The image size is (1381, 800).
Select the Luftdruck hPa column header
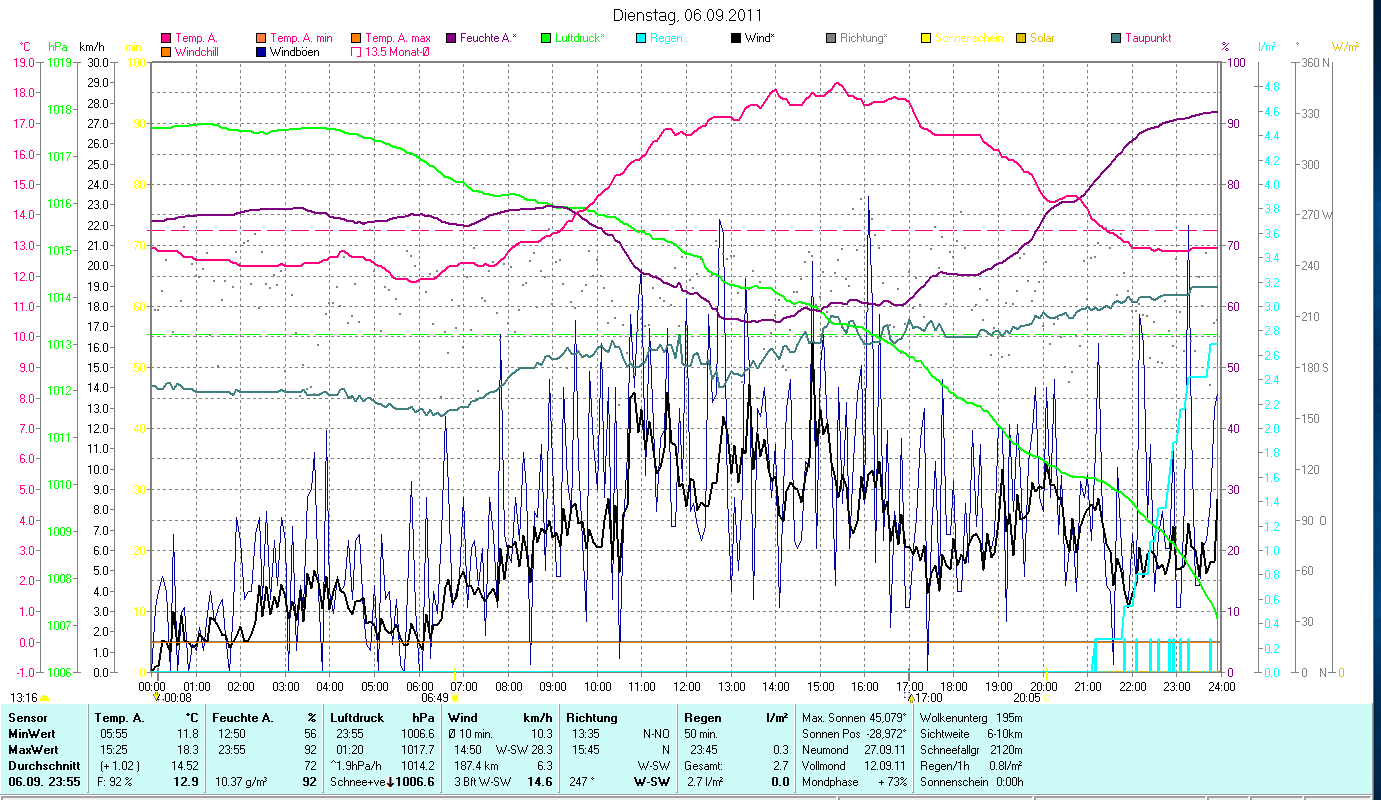click(x=384, y=717)
